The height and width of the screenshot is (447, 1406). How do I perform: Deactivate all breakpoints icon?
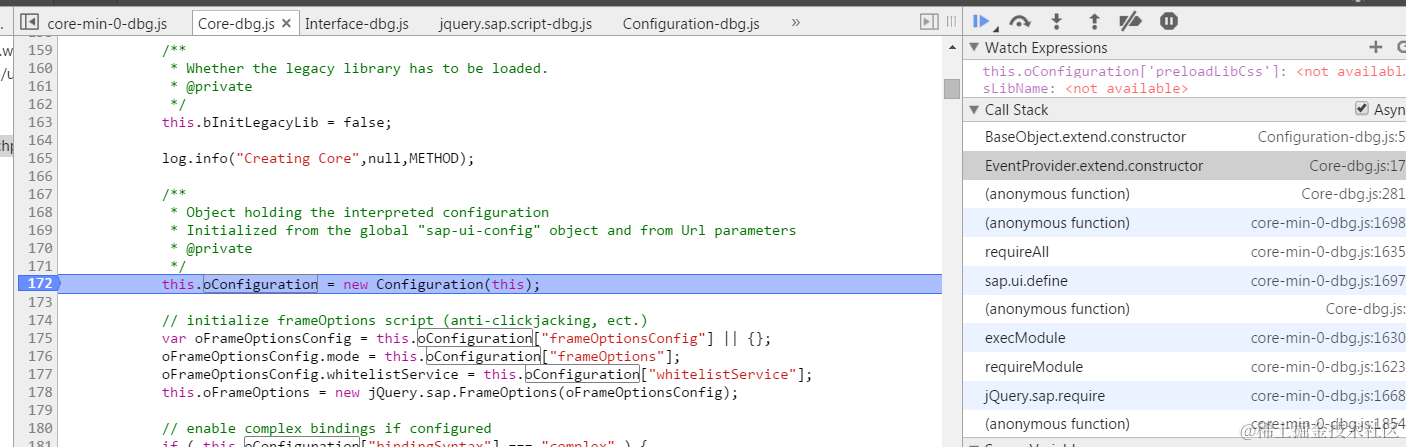click(x=1130, y=21)
